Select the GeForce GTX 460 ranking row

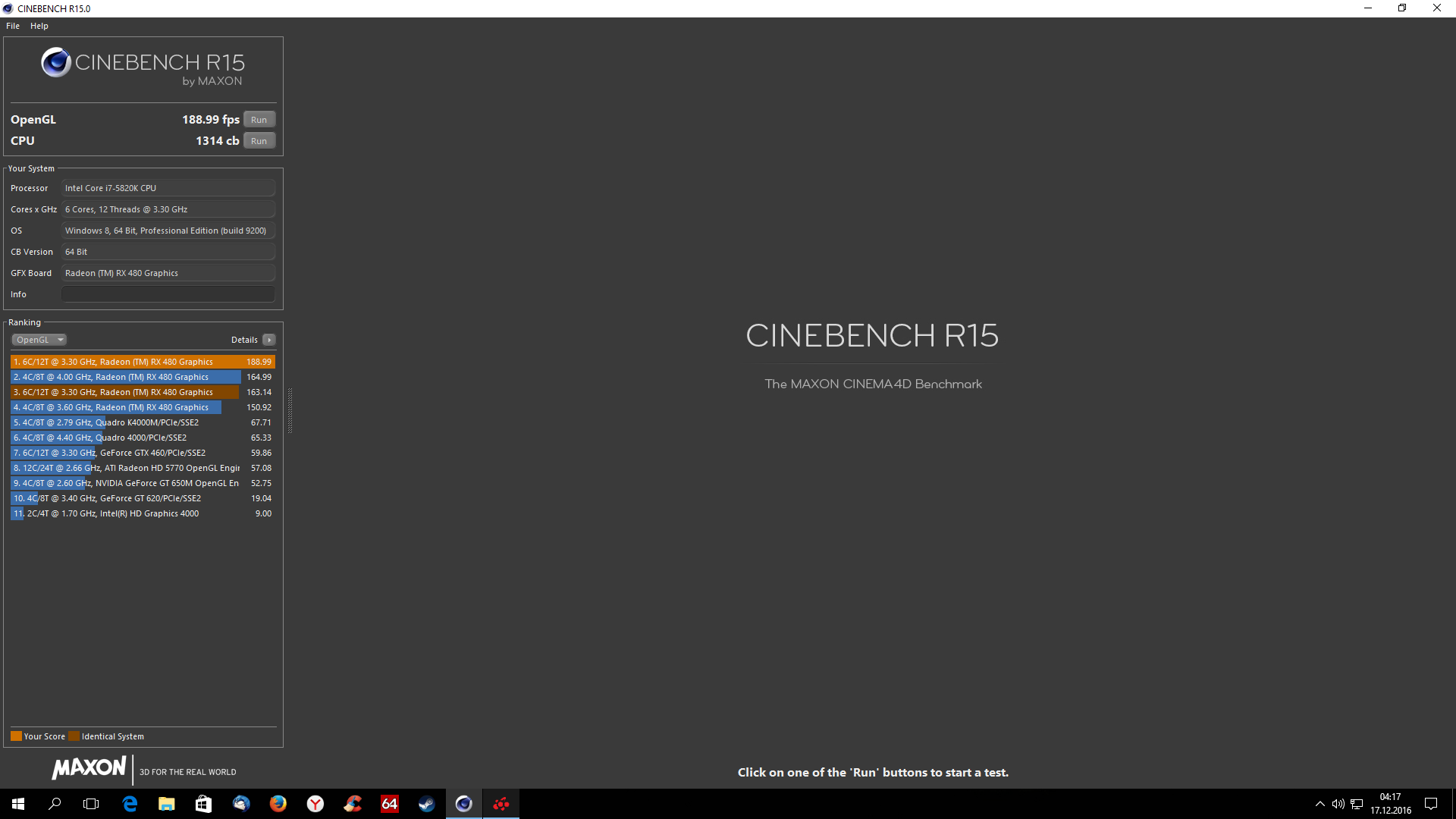(143, 453)
